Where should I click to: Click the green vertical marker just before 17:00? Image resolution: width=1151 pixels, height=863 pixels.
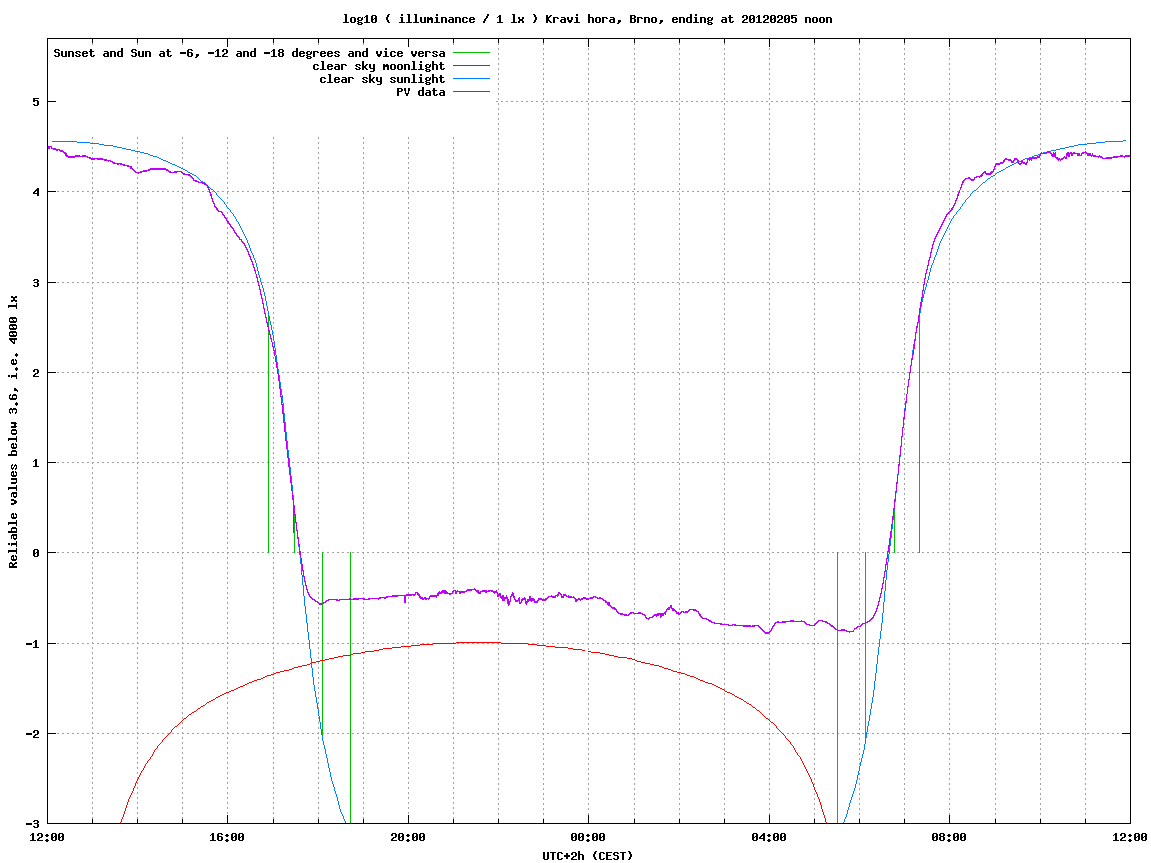269,433
